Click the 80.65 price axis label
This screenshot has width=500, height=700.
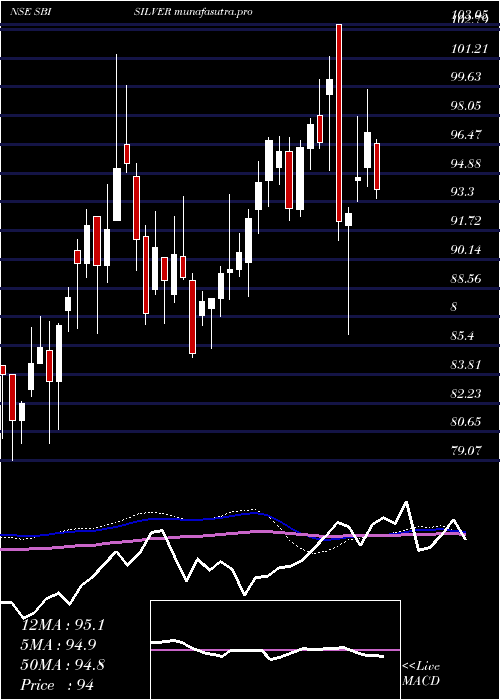click(x=466, y=422)
